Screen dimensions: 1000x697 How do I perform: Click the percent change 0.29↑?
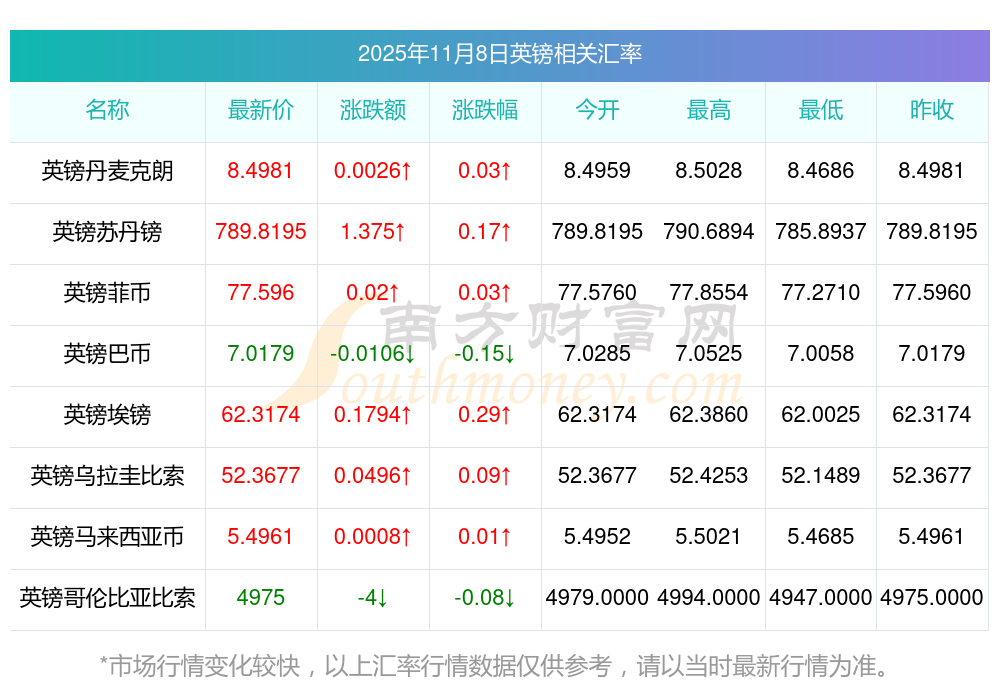485,415
